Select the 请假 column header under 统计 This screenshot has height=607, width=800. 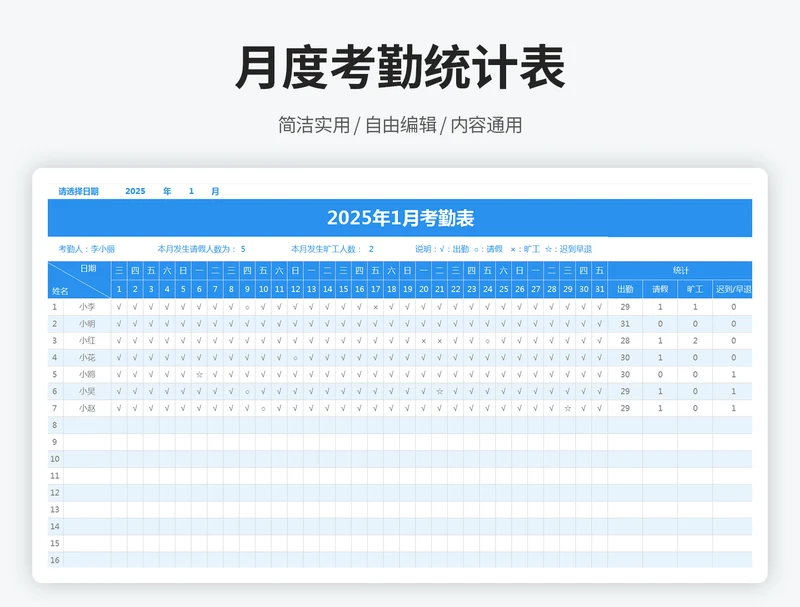[660, 289]
